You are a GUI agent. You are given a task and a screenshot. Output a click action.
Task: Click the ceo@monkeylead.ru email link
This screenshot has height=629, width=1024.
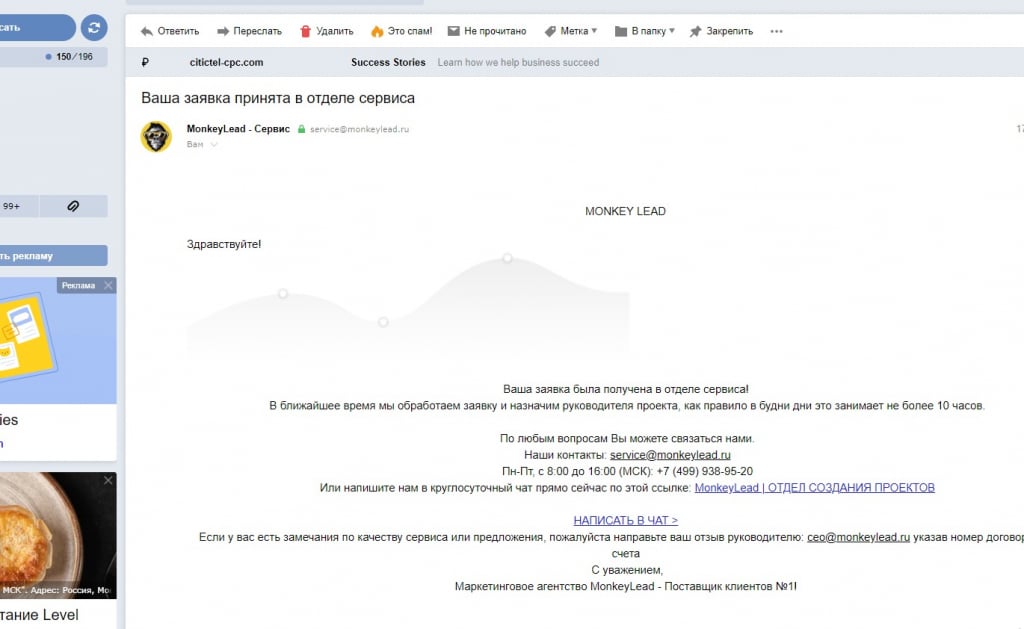pos(858,537)
